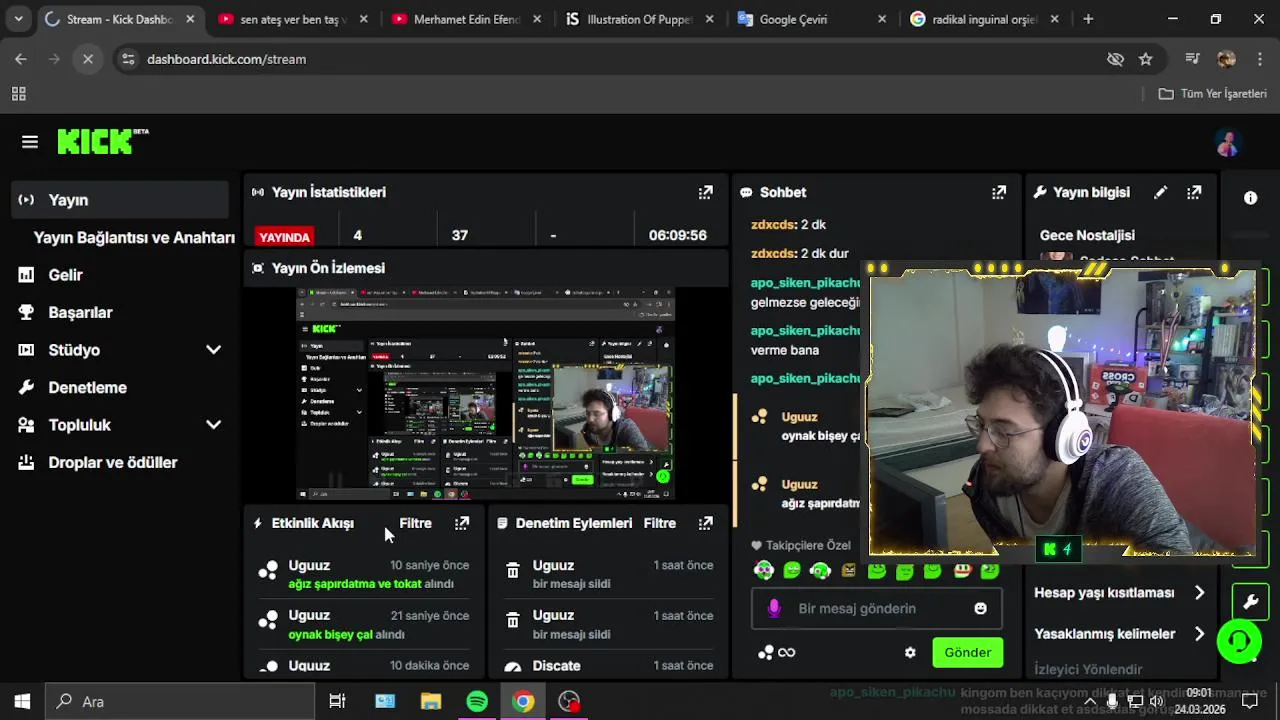Viewport: 1280px width, 720px height.
Task: Select the first headphone emote under Takipçilere Özel
Action: tap(764, 571)
